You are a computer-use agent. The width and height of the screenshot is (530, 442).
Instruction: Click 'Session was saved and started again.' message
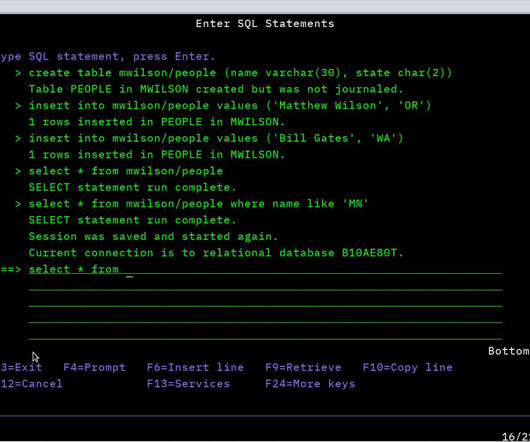coord(153,237)
